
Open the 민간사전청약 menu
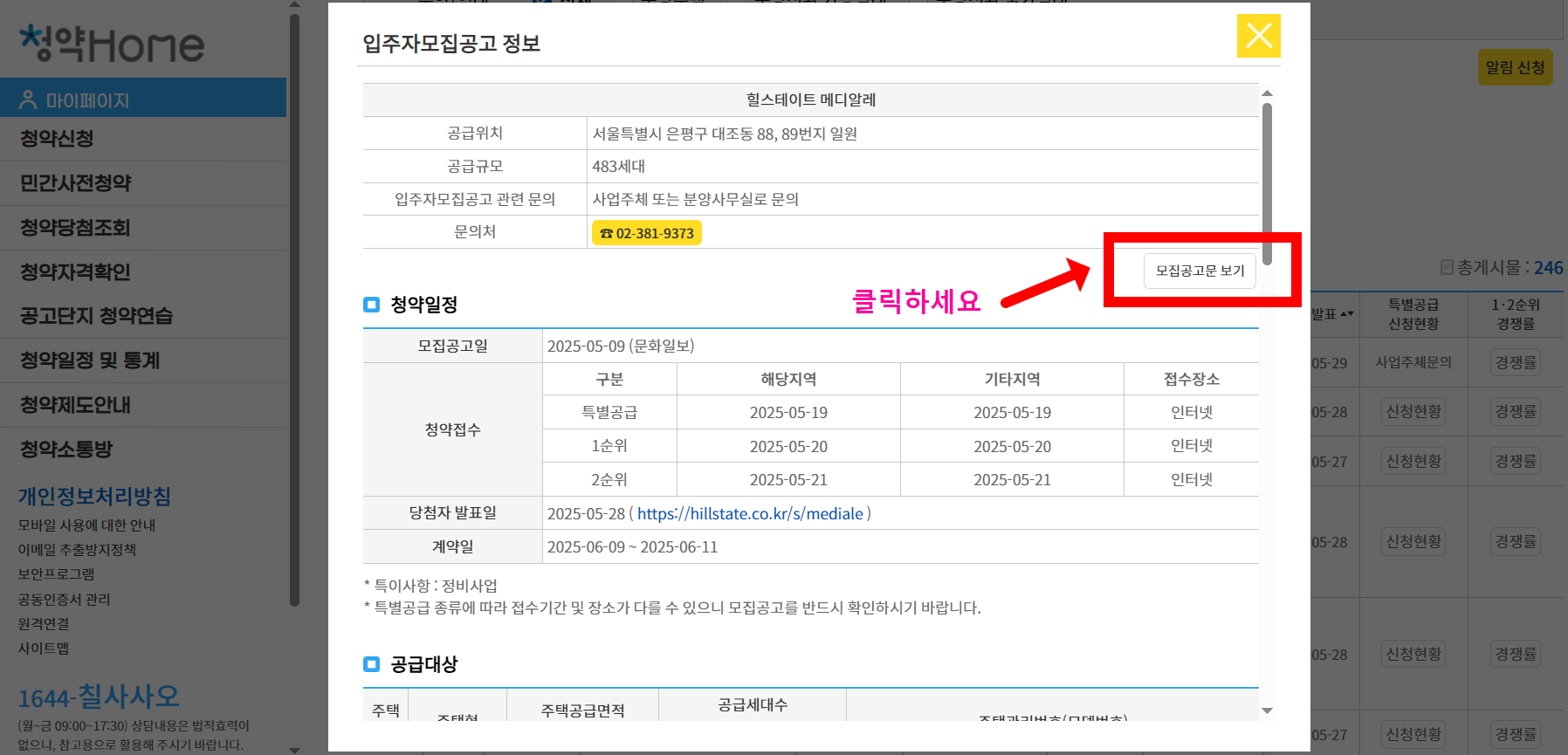tap(75, 182)
